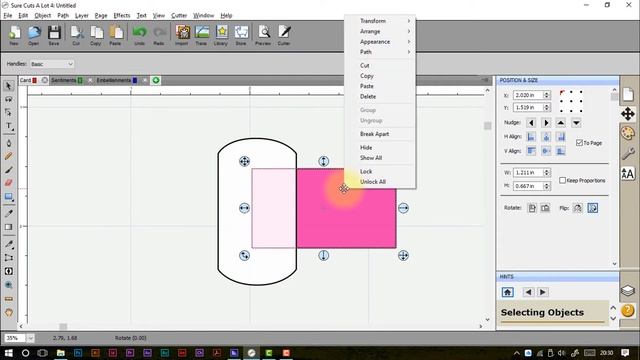Uncheck the To Page checkbox

click(579, 142)
